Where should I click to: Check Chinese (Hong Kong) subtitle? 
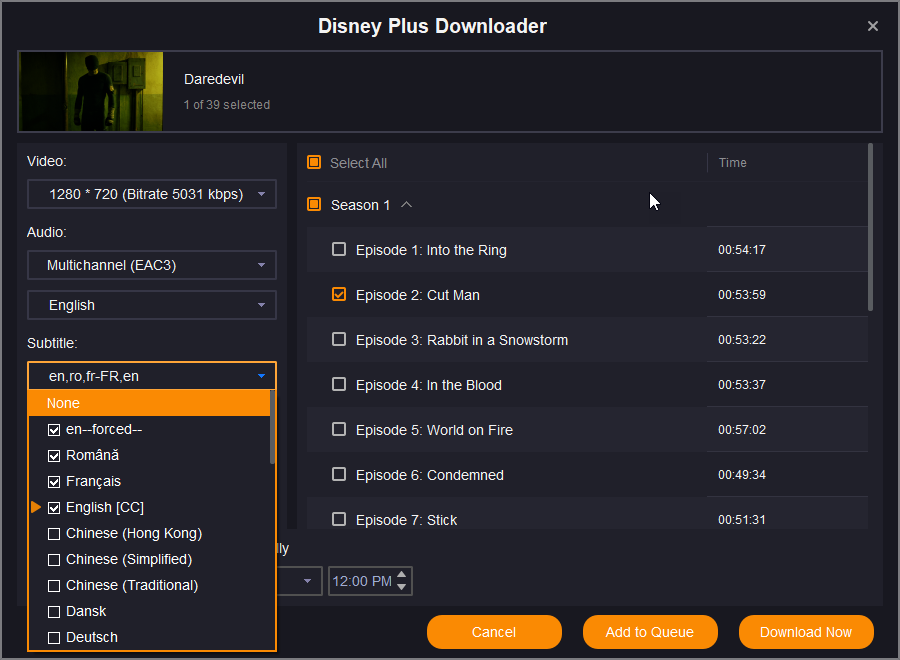pyautogui.click(x=54, y=534)
